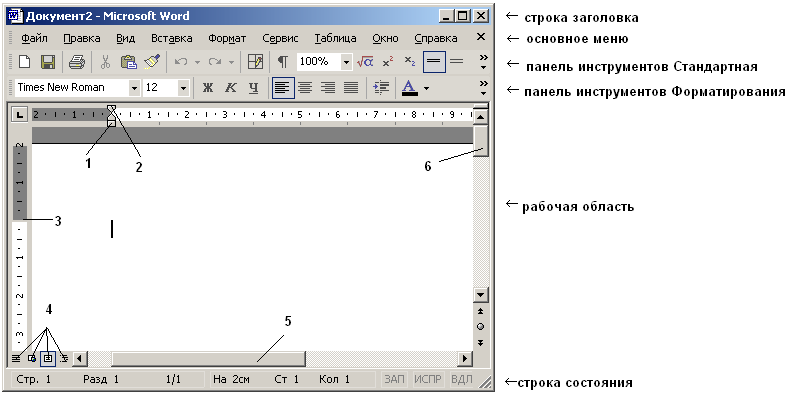Click the horizontal scrollbar left arrow

coord(80,359)
